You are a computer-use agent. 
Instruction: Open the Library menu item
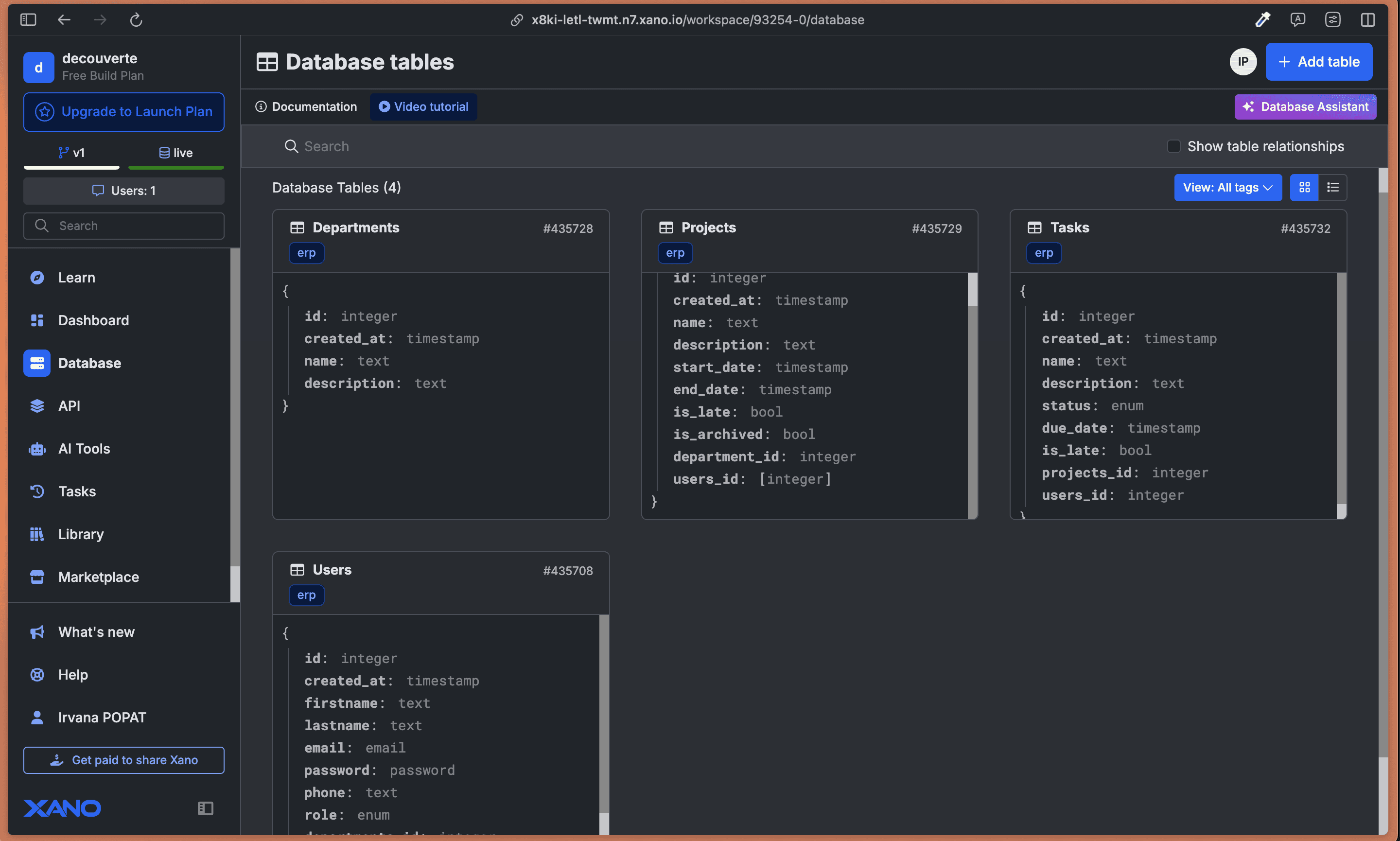tap(81, 534)
